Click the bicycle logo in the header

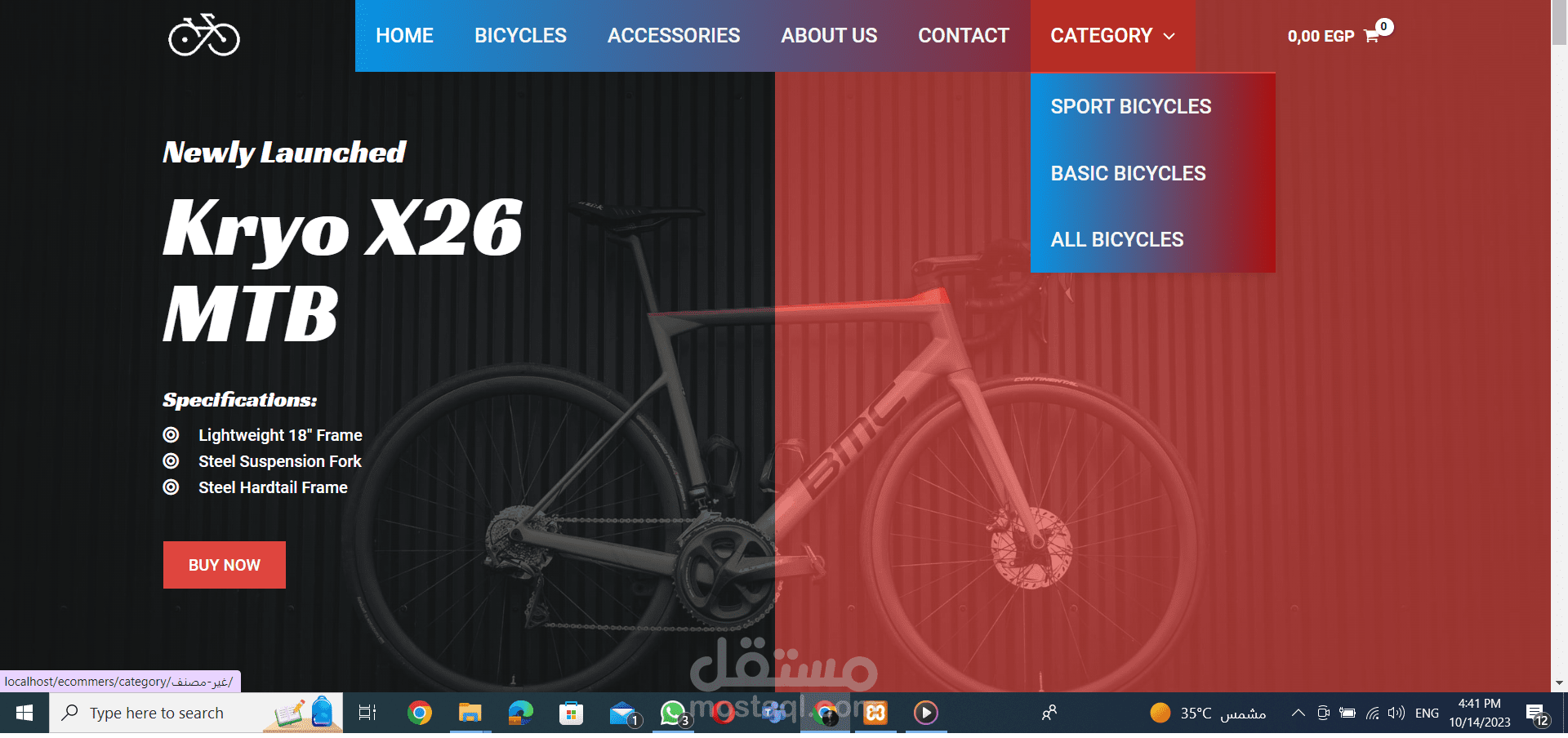204,35
